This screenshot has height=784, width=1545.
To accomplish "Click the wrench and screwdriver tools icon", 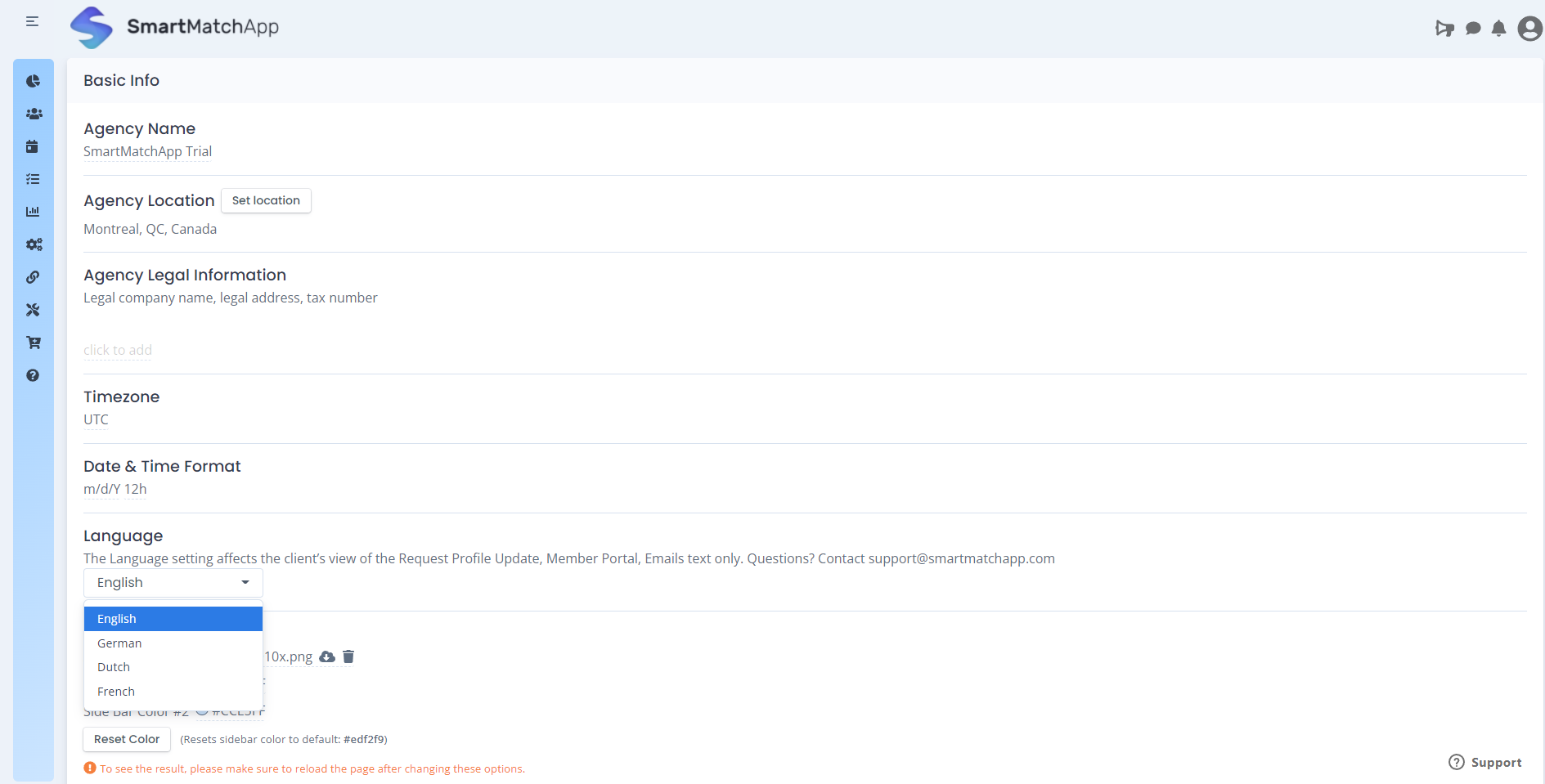I will click(33, 310).
